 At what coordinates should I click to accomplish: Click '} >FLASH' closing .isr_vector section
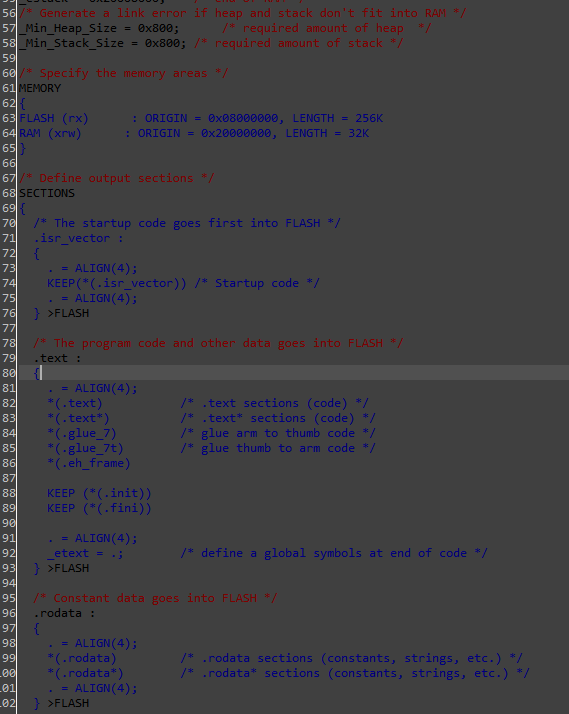[x=61, y=313]
